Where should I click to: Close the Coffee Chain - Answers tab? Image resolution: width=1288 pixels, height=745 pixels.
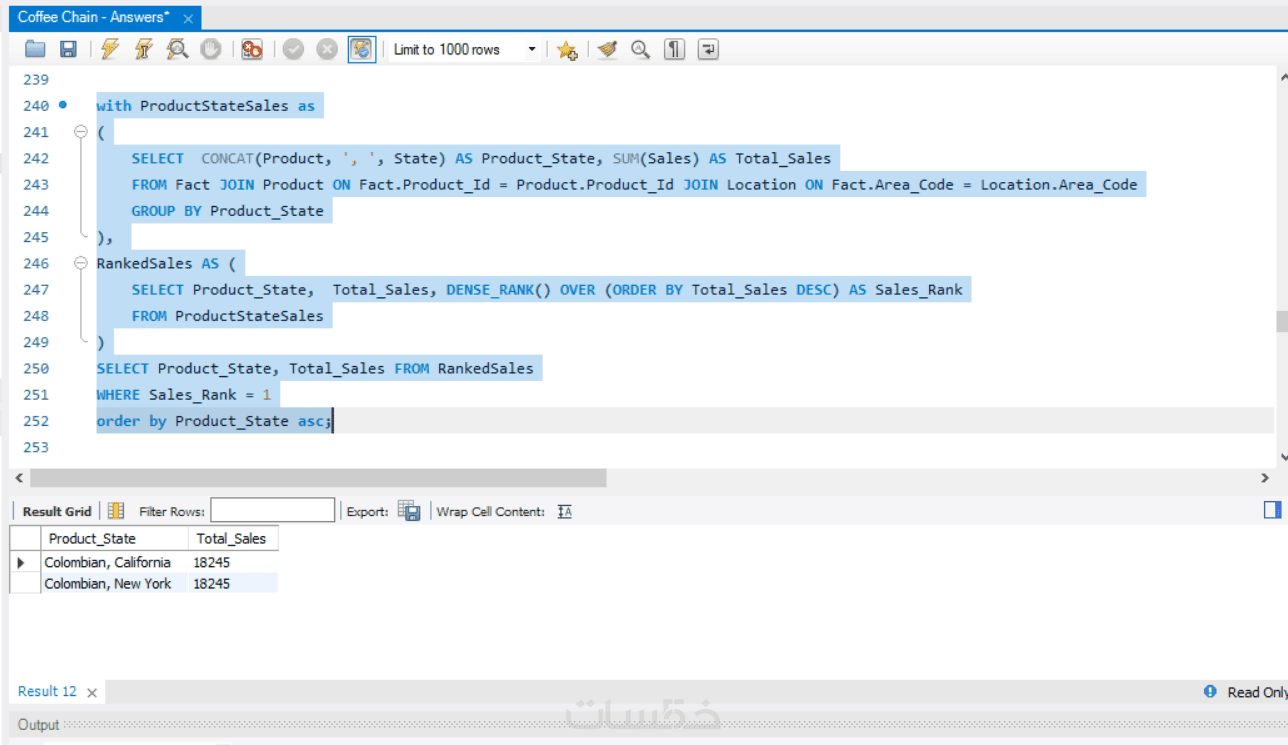coord(188,18)
